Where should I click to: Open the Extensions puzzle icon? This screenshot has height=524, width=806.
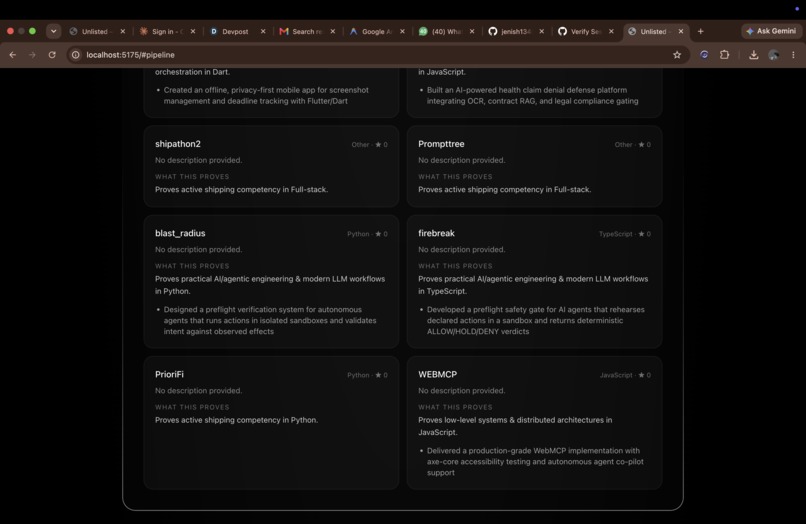coord(724,55)
